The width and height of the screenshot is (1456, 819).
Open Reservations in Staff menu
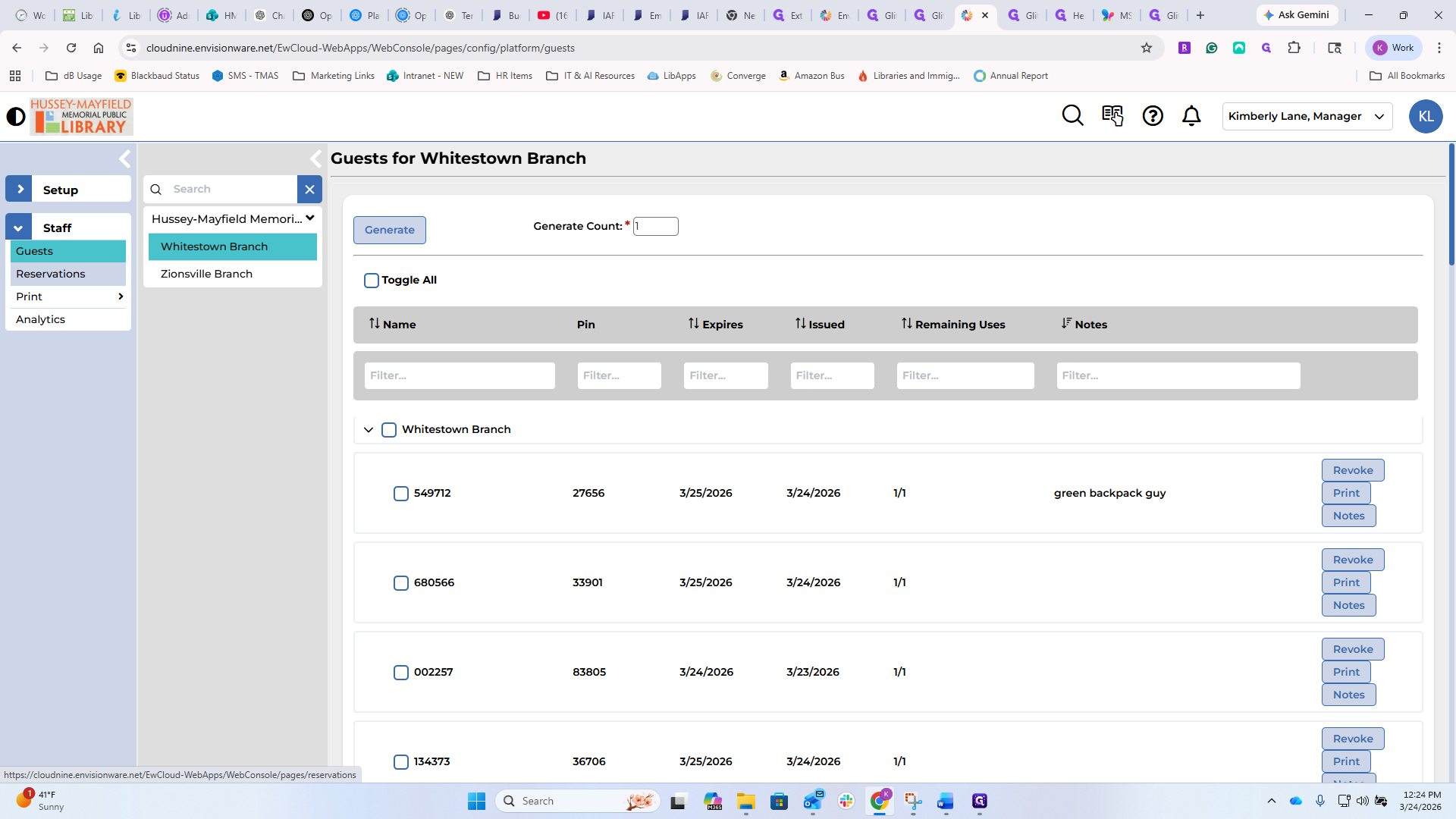tap(51, 274)
